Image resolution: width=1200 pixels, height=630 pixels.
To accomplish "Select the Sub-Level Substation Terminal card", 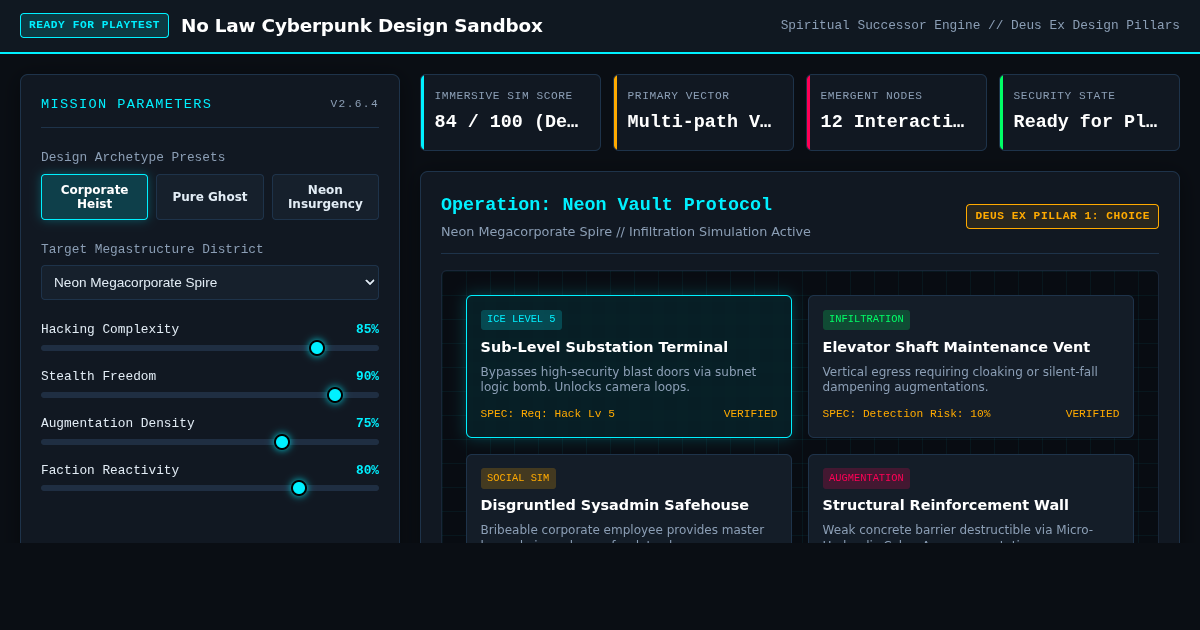I will click(x=629, y=366).
